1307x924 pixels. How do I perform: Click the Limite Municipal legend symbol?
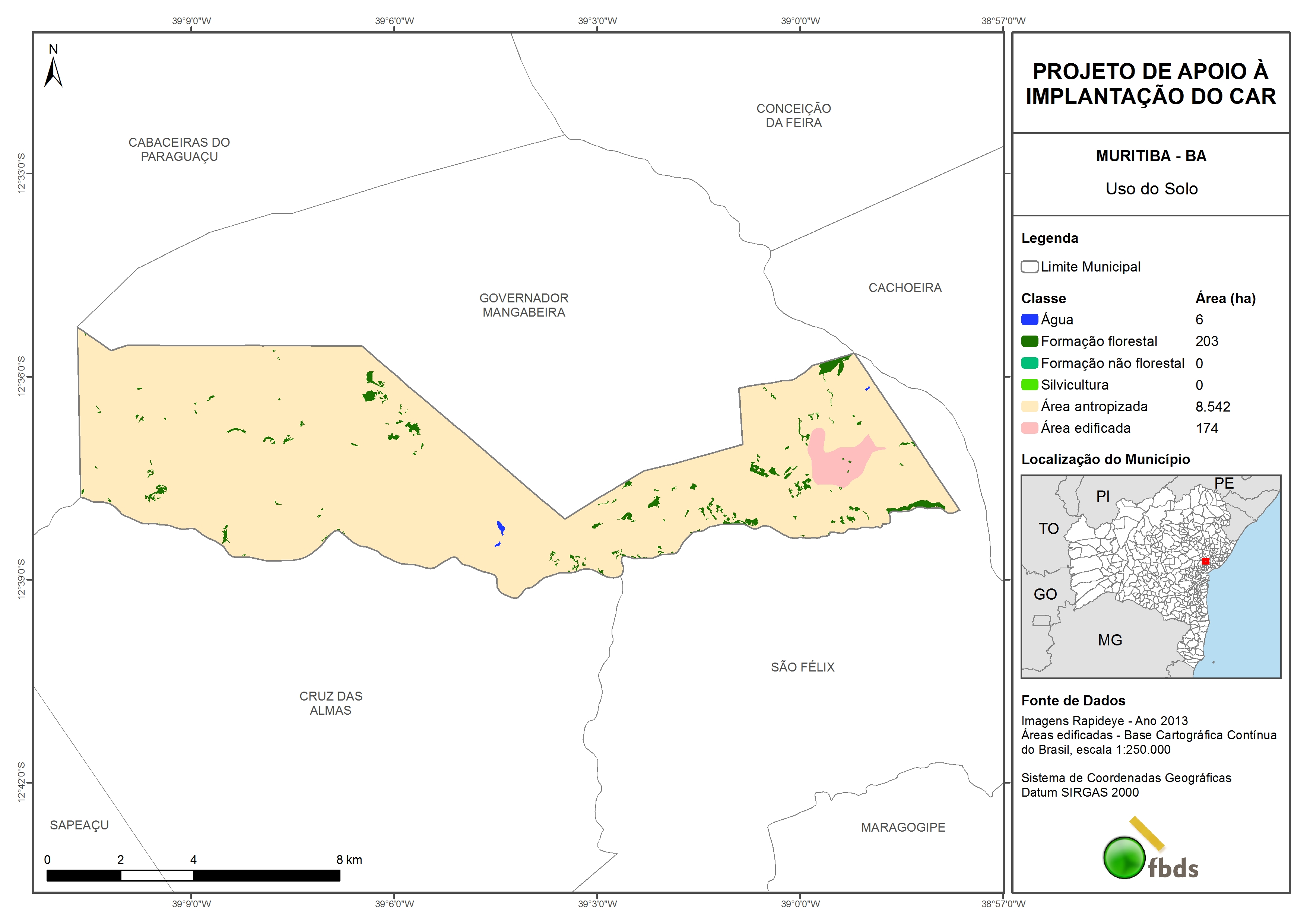point(1029,266)
